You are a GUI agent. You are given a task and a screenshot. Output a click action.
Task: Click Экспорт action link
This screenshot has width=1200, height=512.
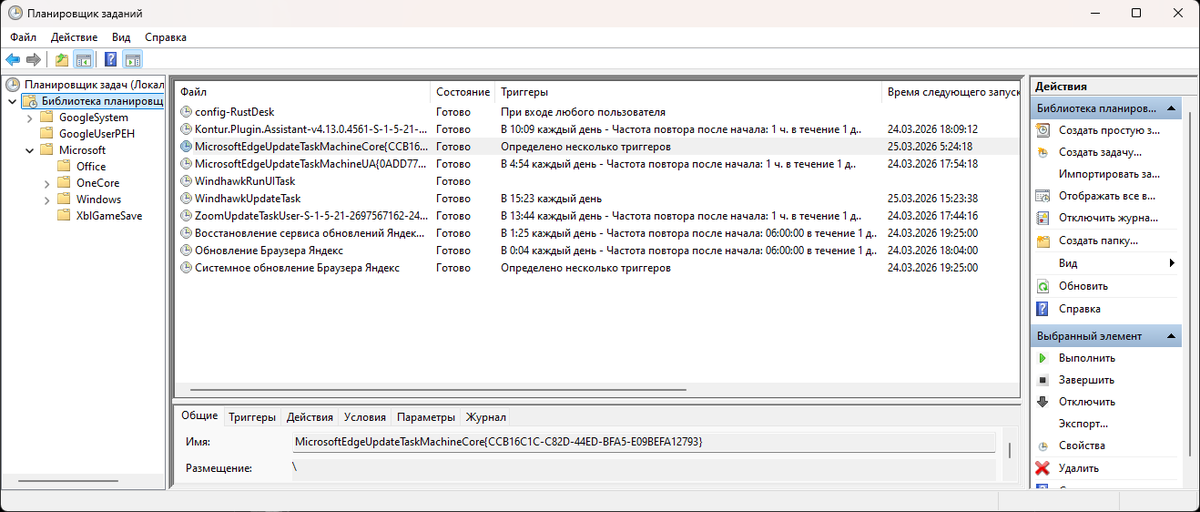tap(1083, 424)
